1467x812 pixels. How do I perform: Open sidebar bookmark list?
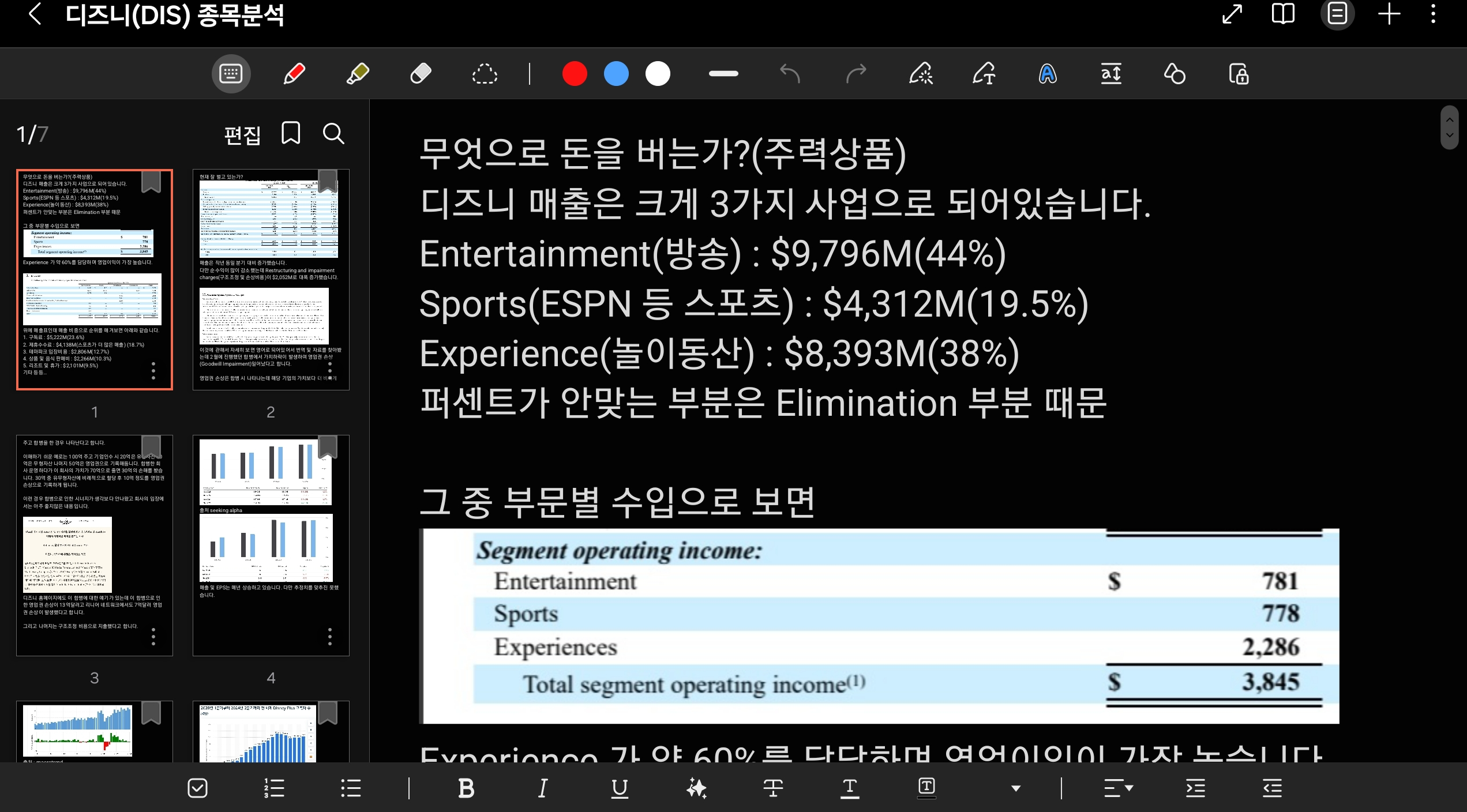click(291, 134)
